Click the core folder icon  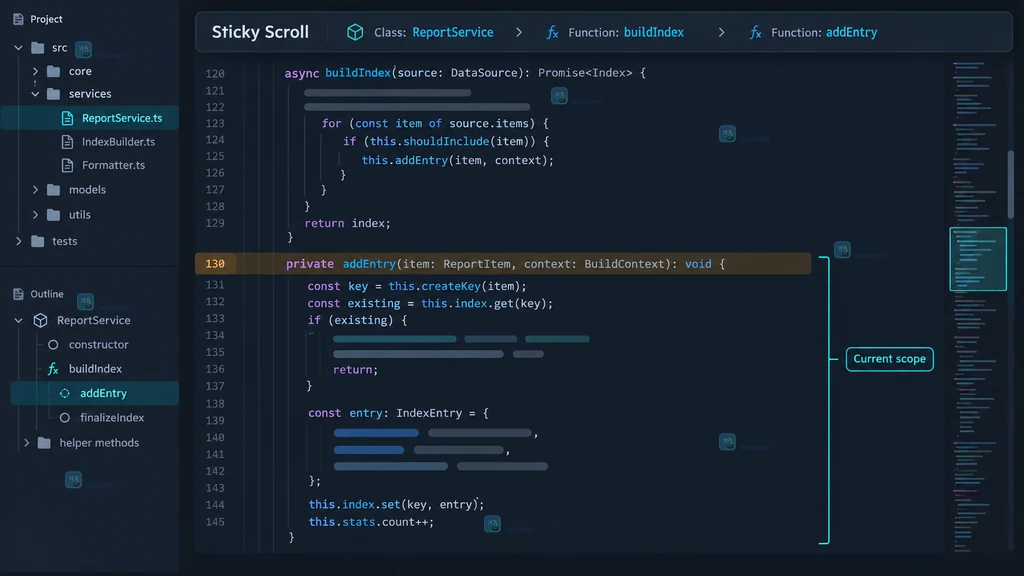[x=54, y=71]
